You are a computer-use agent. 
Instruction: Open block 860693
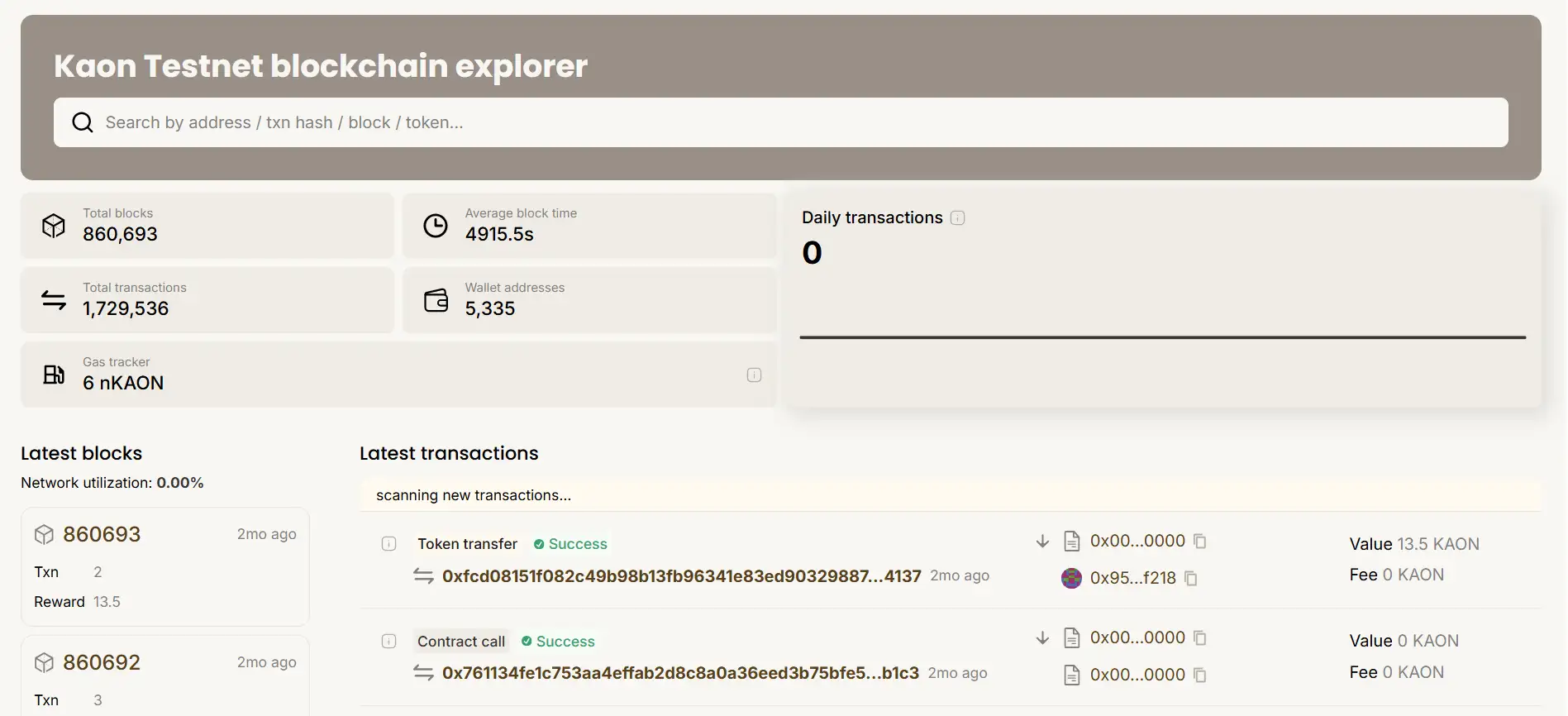tap(102, 534)
